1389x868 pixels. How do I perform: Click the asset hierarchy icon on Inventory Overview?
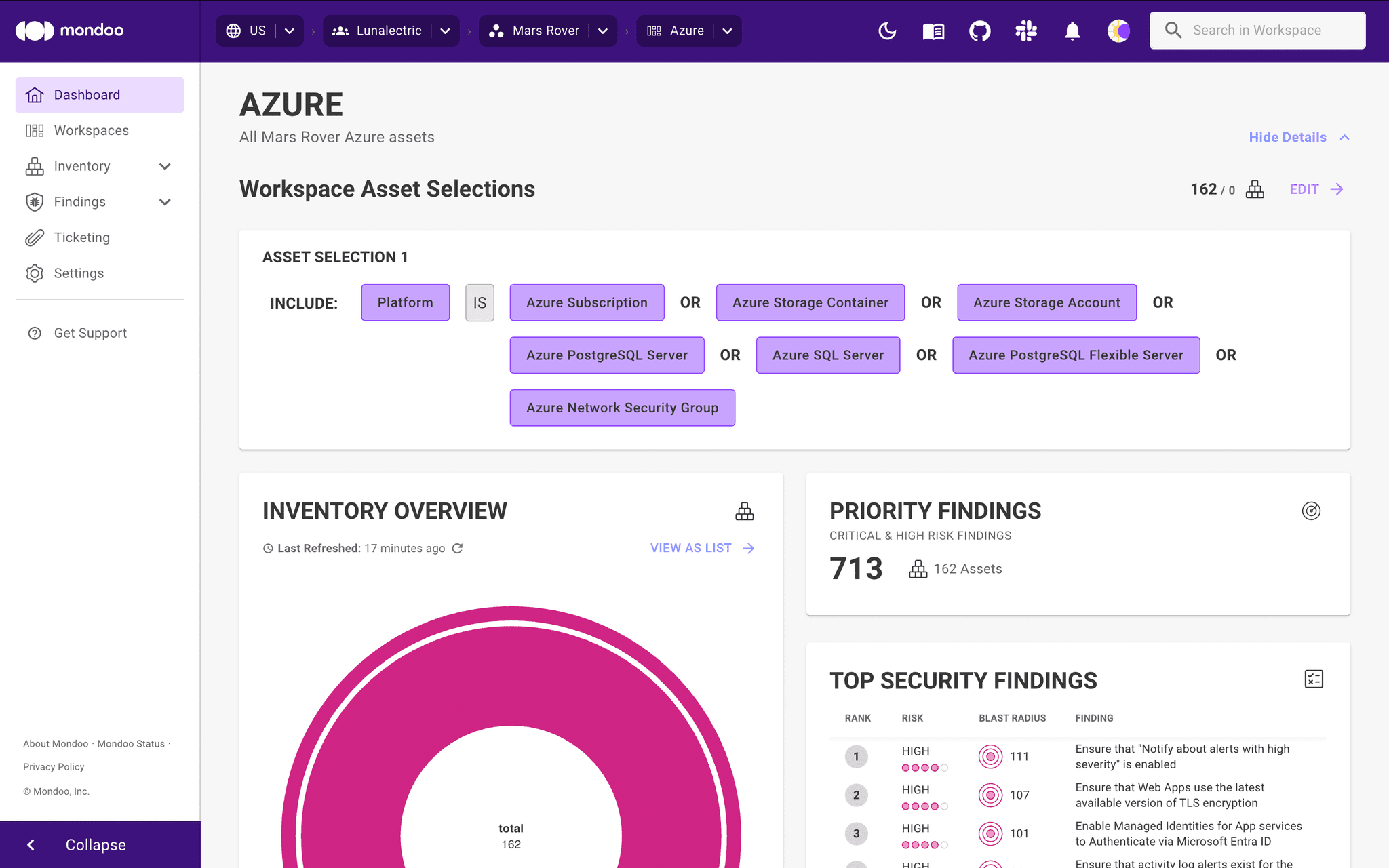pyautogui.click(x=744, y=511)
